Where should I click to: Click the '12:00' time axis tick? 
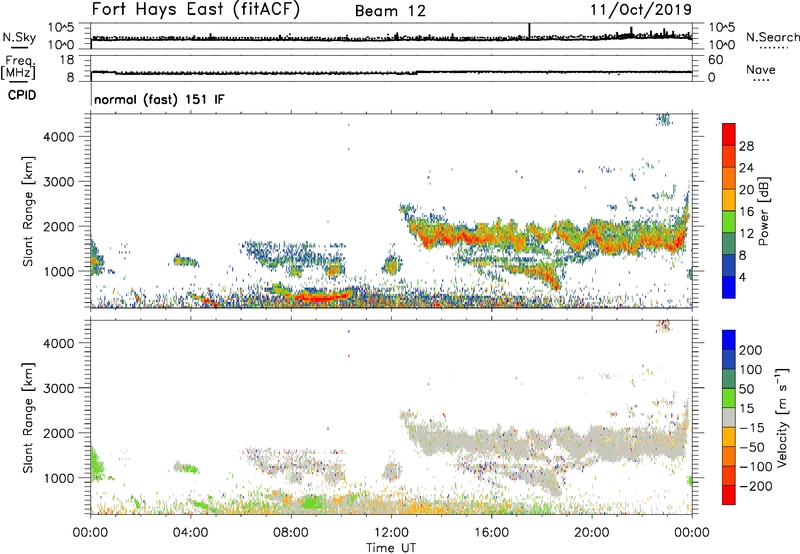391,533
